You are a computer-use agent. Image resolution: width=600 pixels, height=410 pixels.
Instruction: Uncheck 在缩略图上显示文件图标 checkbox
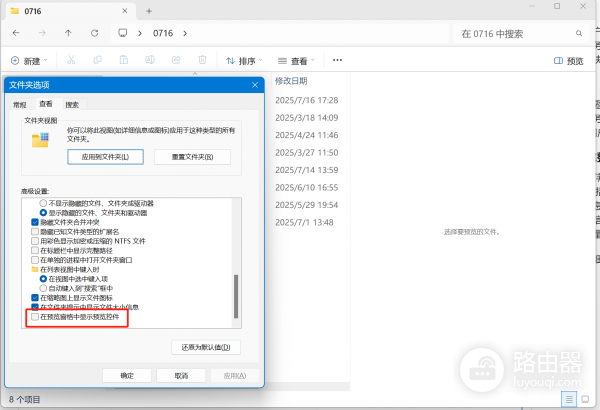[35, 297]
